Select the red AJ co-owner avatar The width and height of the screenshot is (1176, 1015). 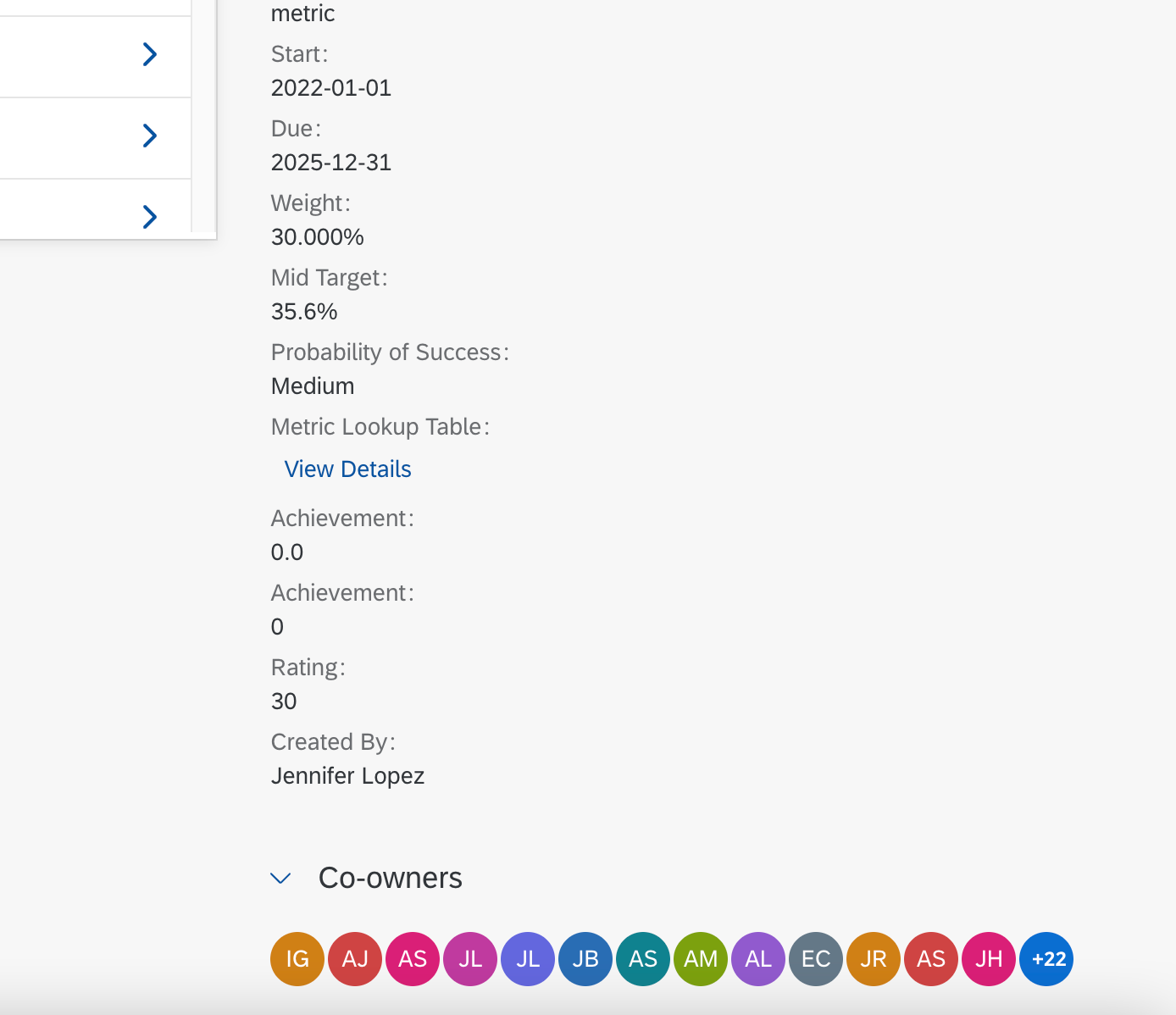355,959
